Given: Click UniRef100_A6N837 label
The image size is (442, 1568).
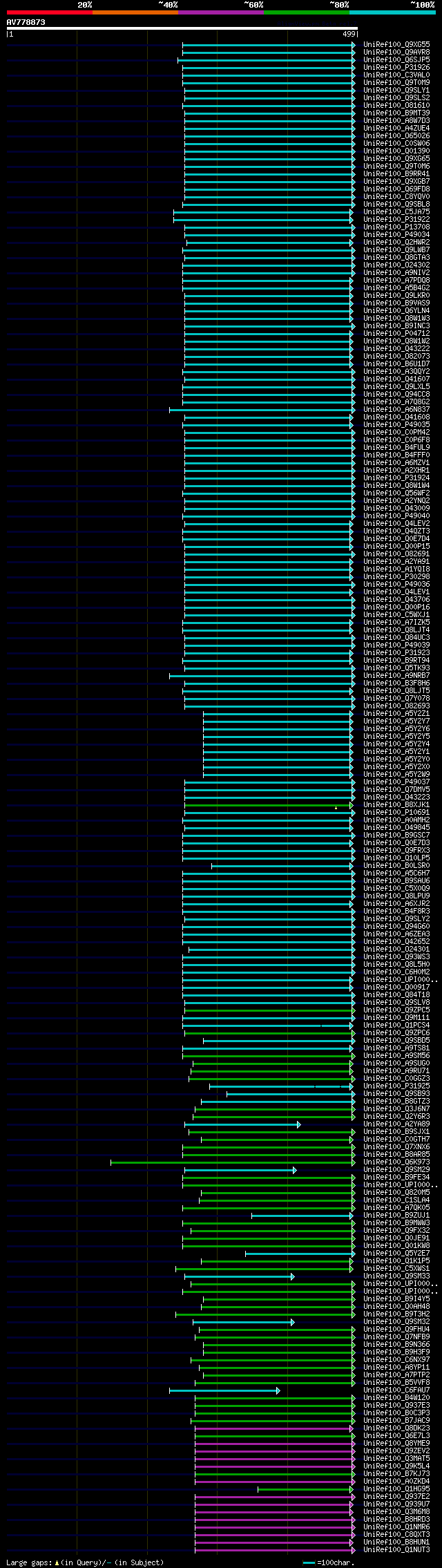Looking at the screenshot, I should click(x=396, y=410).
